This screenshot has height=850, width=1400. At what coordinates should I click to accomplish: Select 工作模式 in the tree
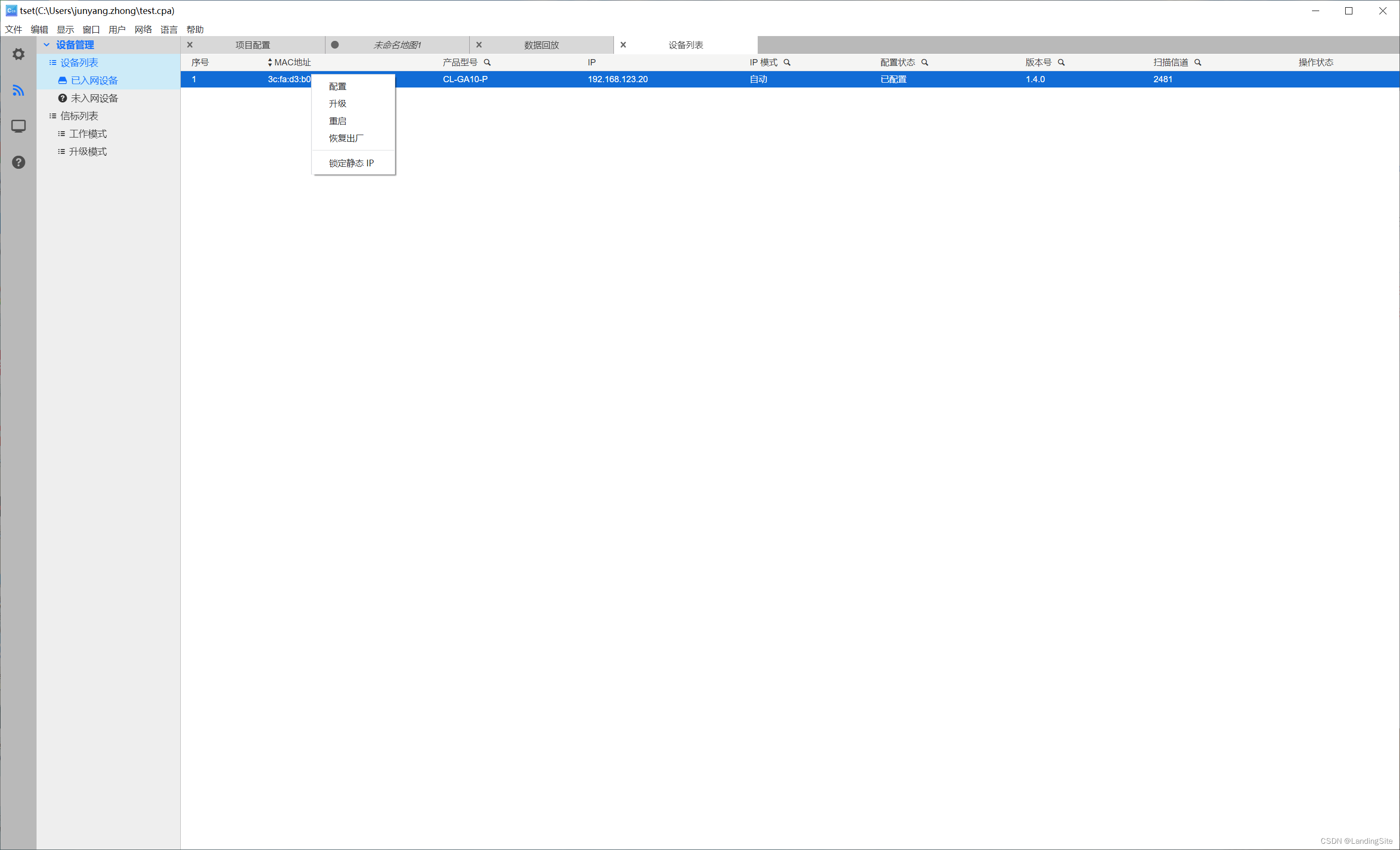[88, 134]
